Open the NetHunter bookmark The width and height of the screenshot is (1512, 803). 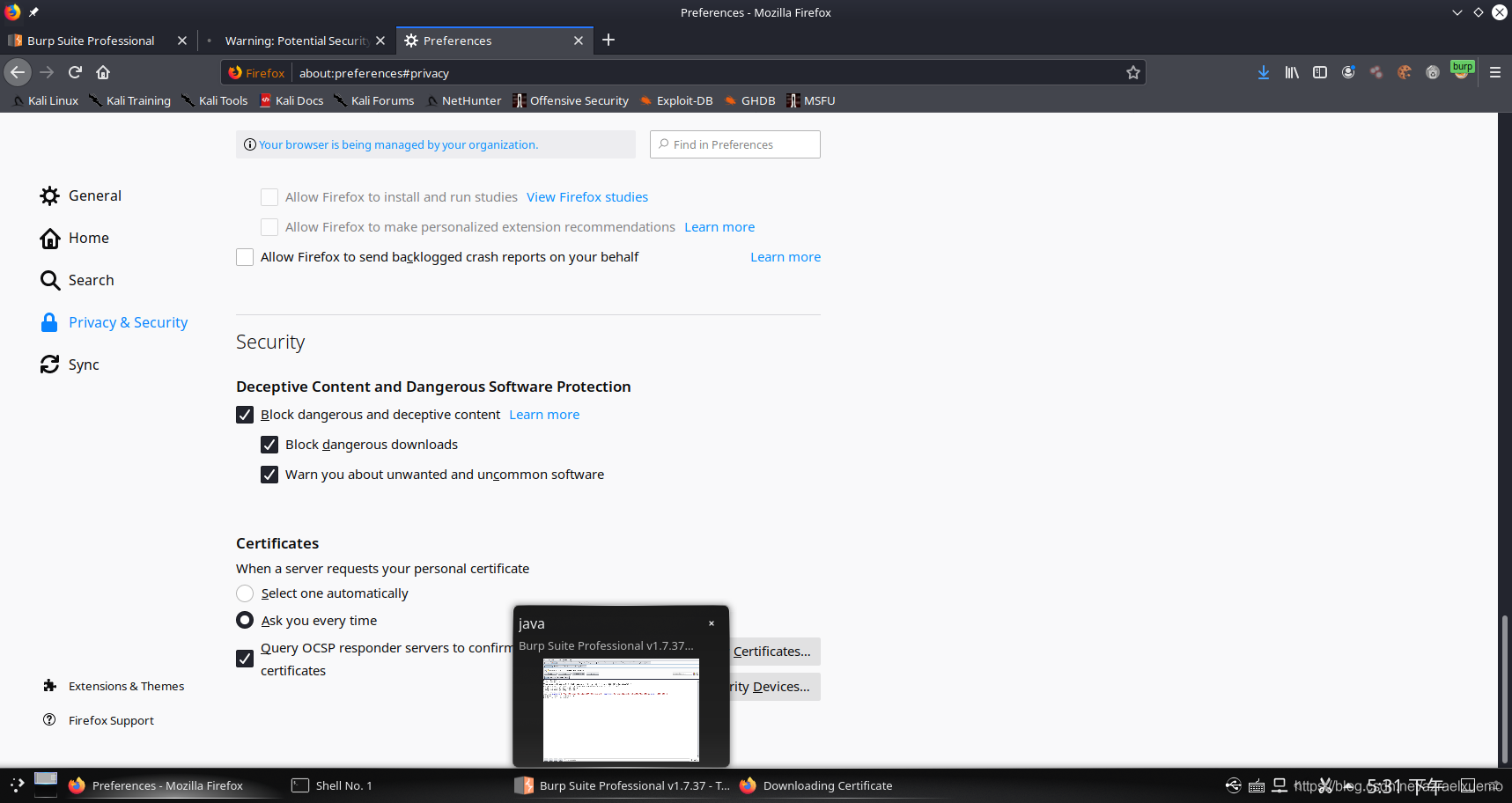tap(463, 100)
